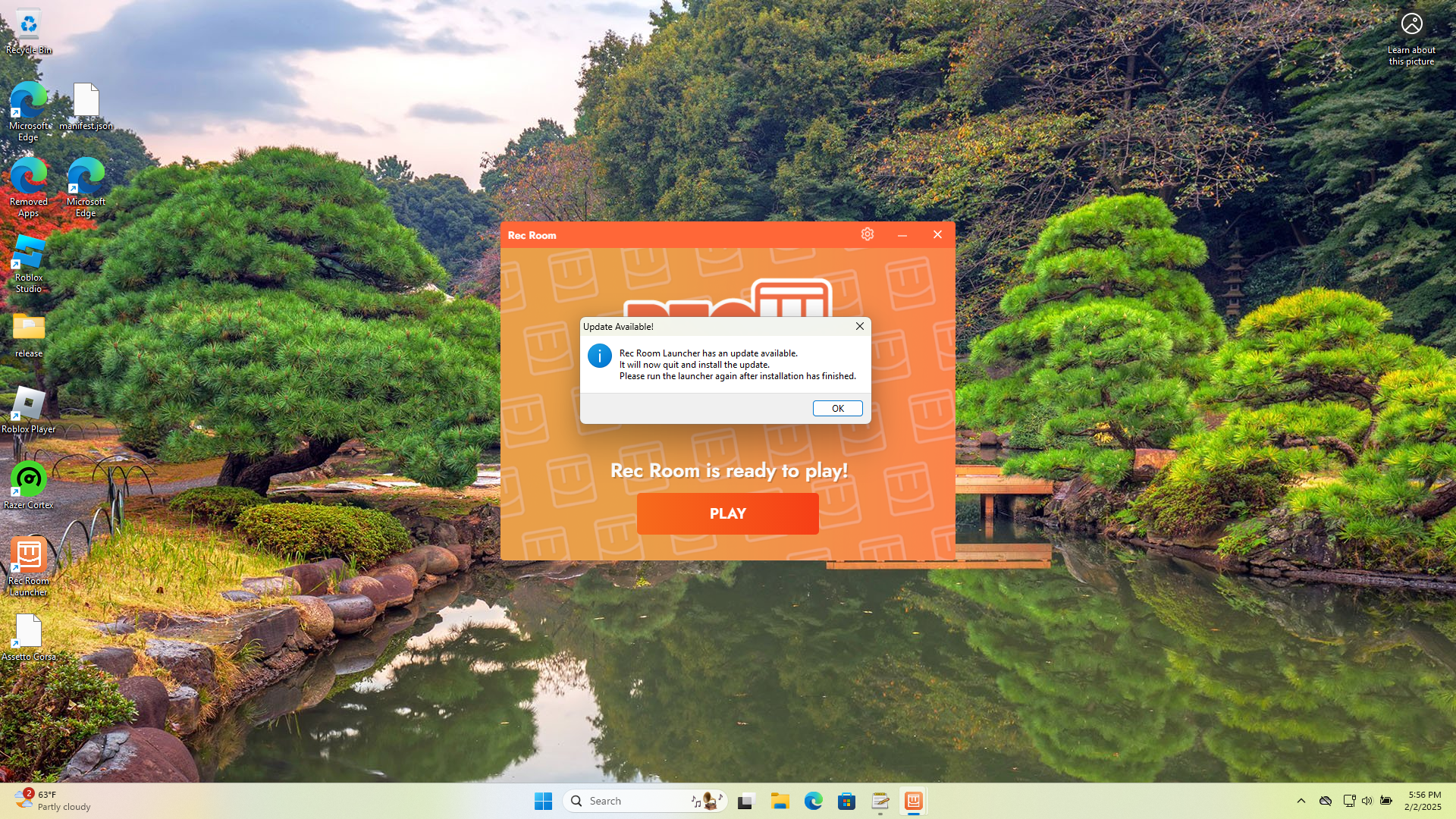Open File Explorer from taskbar
Screen dimensions: 1456x819
coord(780,801)
